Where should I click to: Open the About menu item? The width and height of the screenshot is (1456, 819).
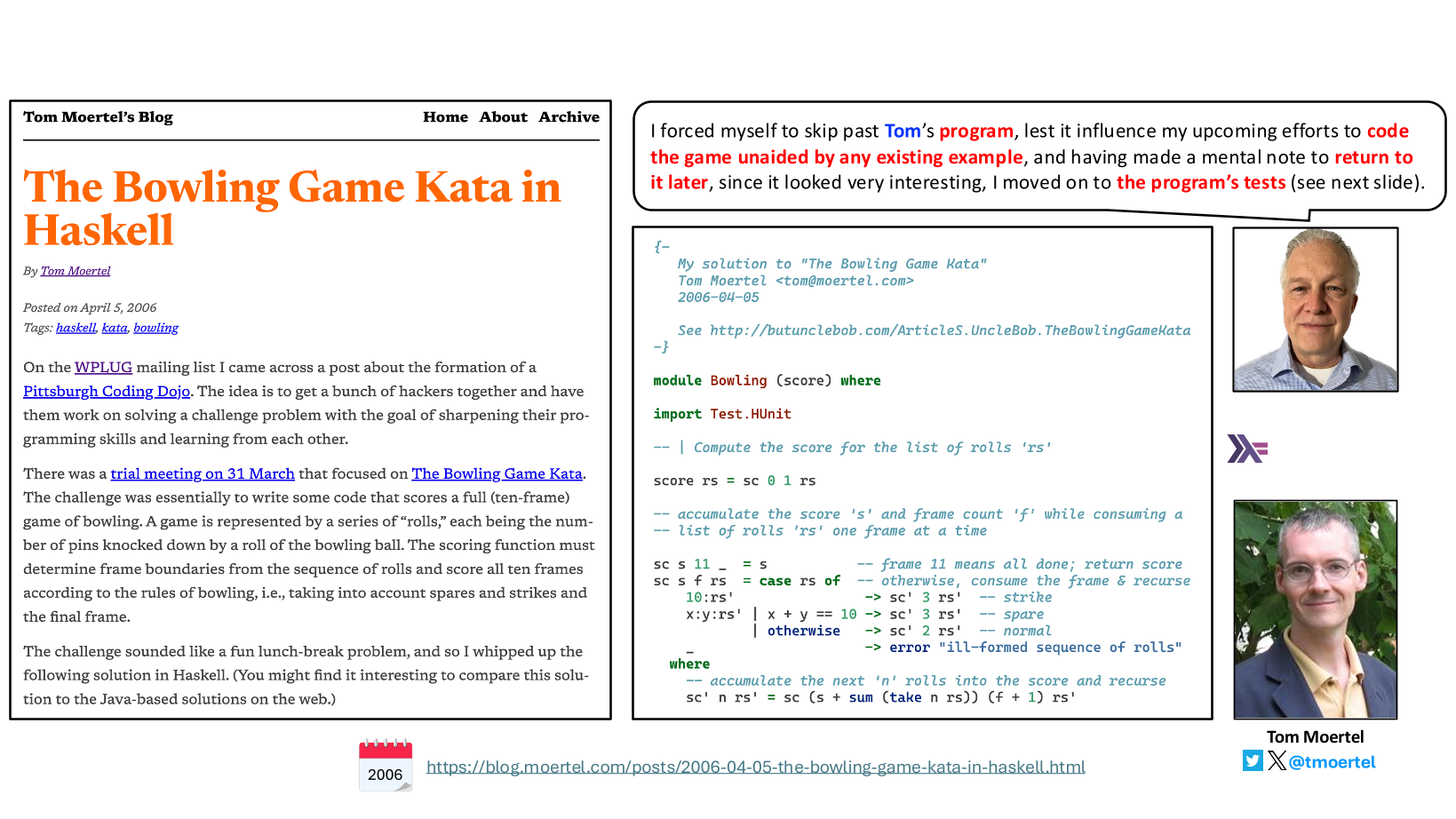[x=503, y=117]
